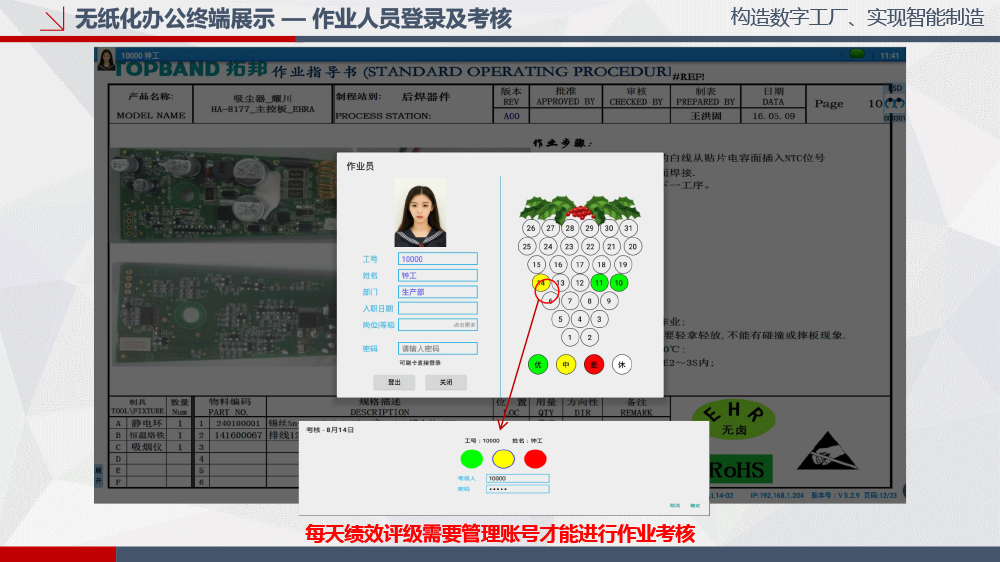Screen dimensions: 1000x562
Task: Choose yellow rating in assessment dialog
Action: (x=503, y=459)
